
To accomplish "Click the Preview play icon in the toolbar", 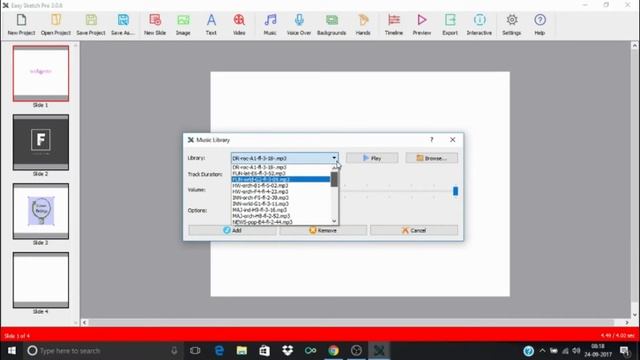I will coord(422,24).
